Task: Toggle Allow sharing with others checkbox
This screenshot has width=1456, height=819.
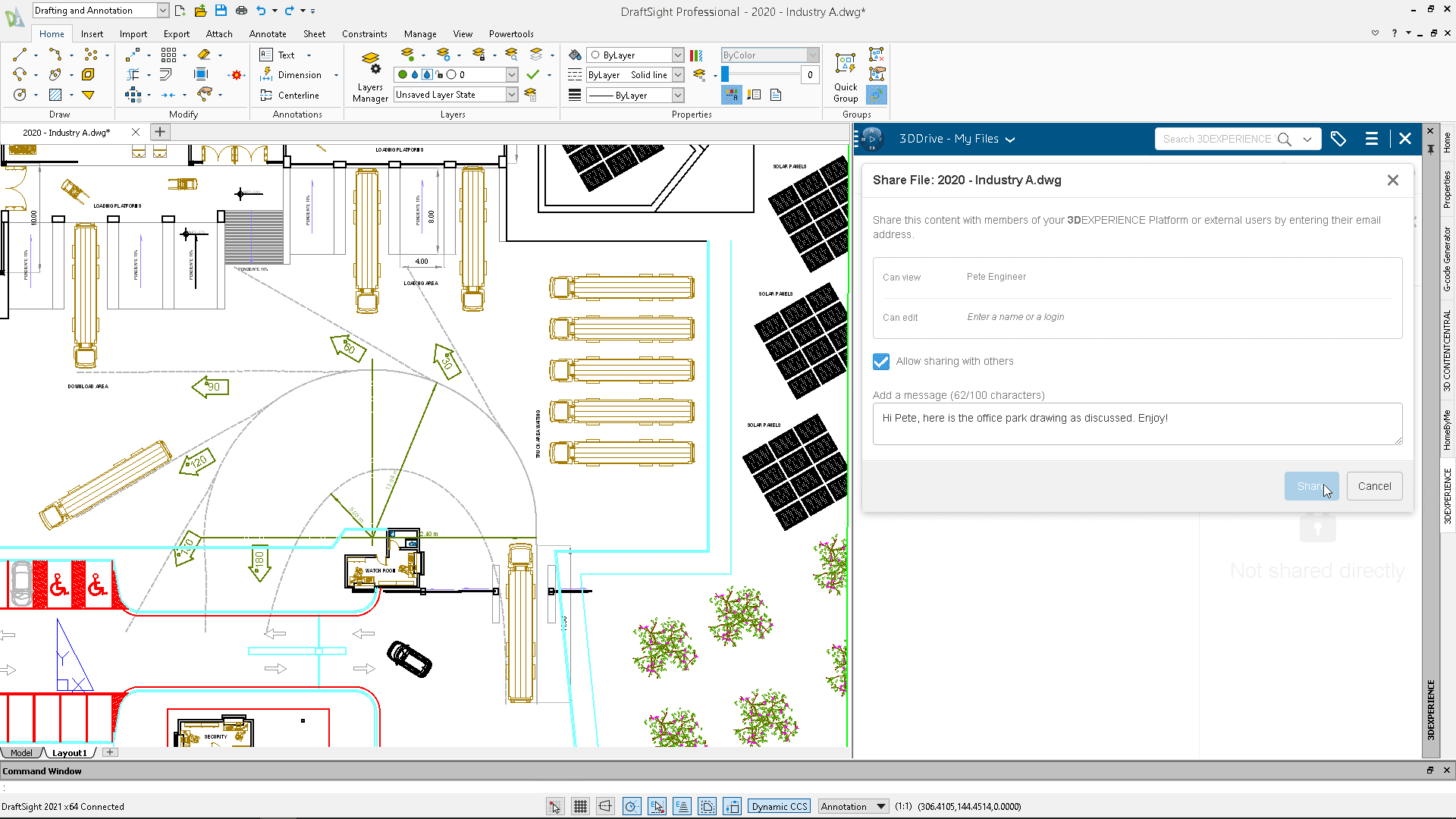Action: (x=879, y=361)
